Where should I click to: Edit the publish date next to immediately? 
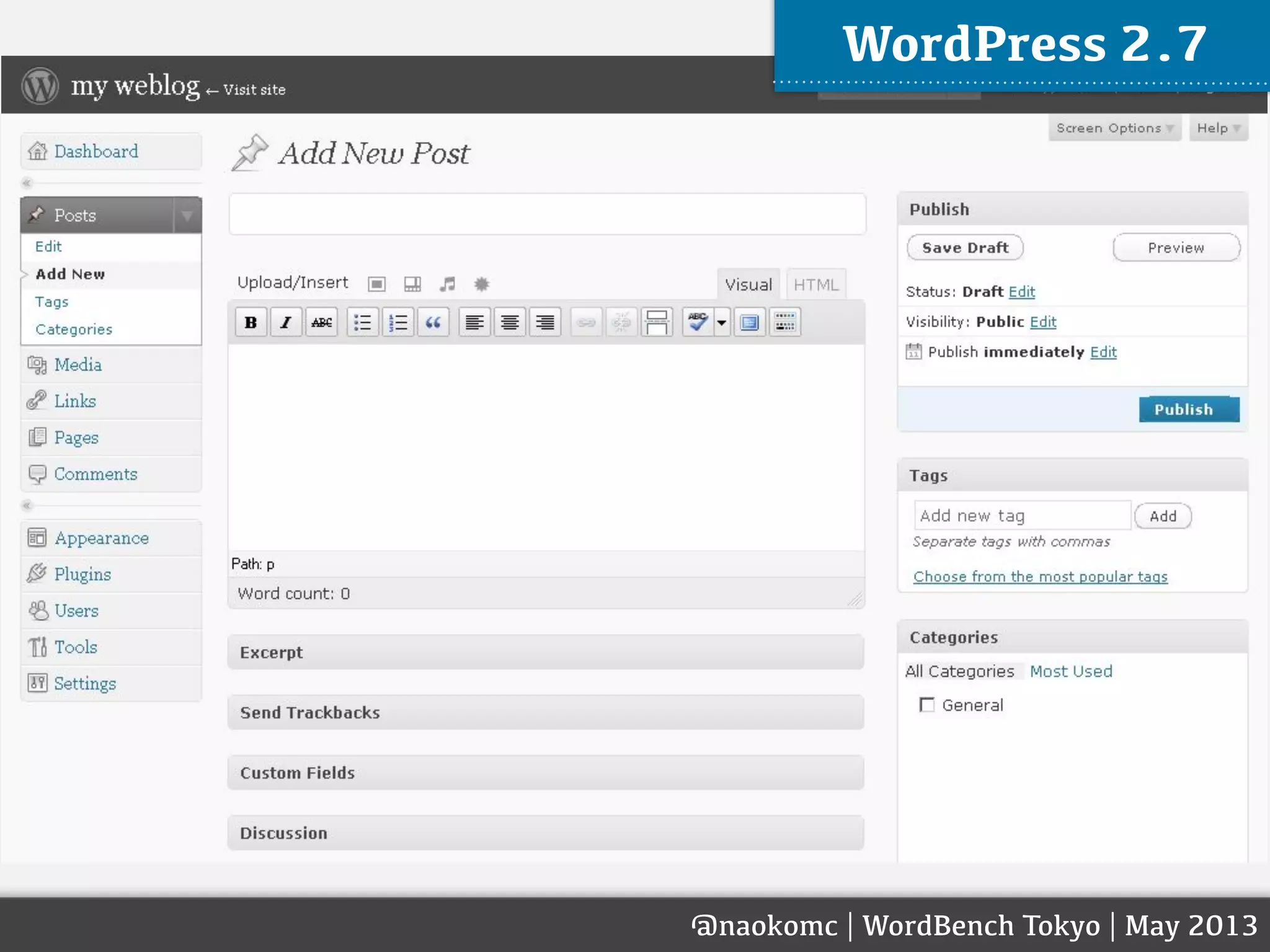(x=1103, y=352)
